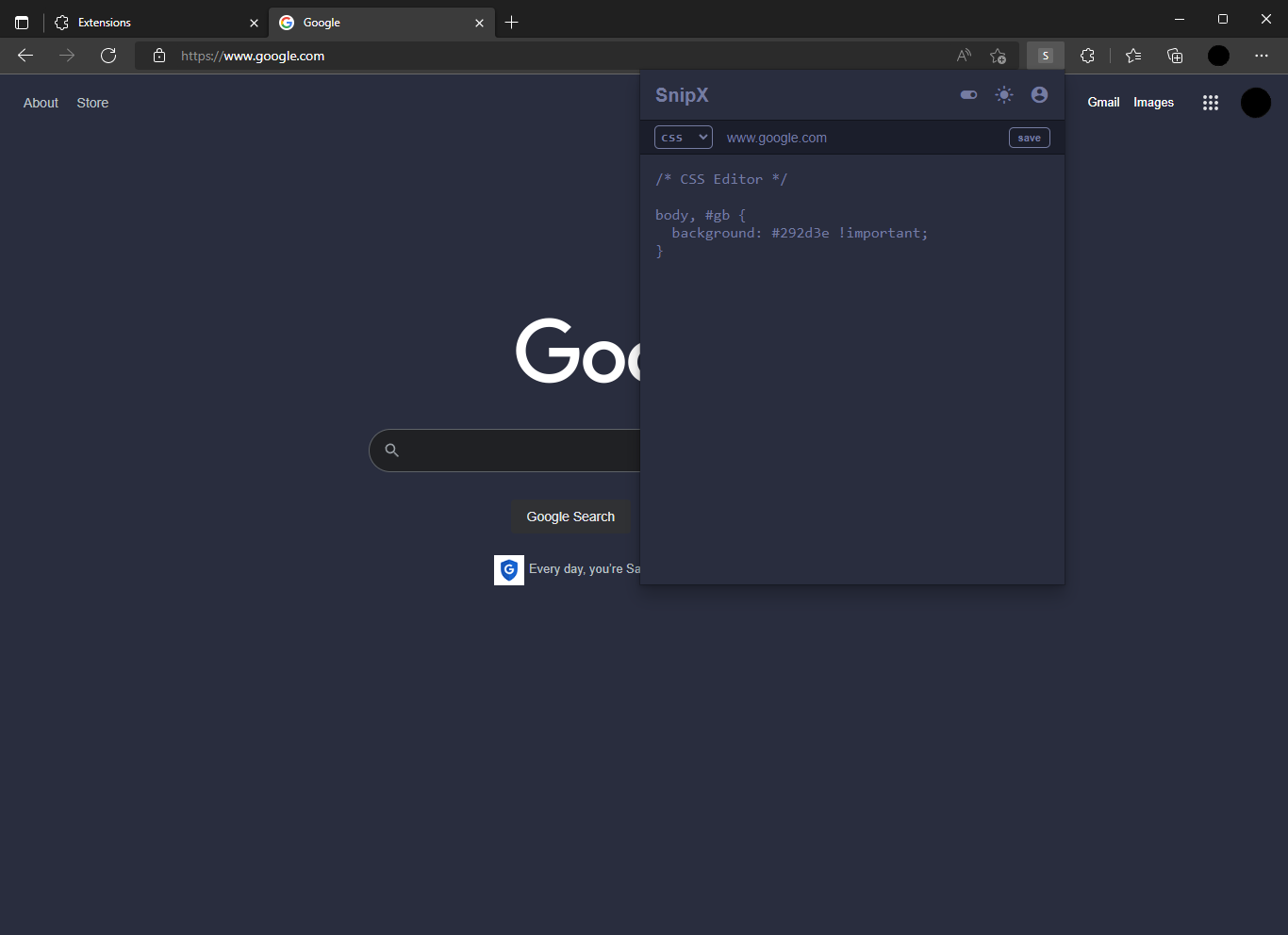Viewport: 1288px width, 935px height.
Task: Click the Google shield promo icon
Action: 509,569
